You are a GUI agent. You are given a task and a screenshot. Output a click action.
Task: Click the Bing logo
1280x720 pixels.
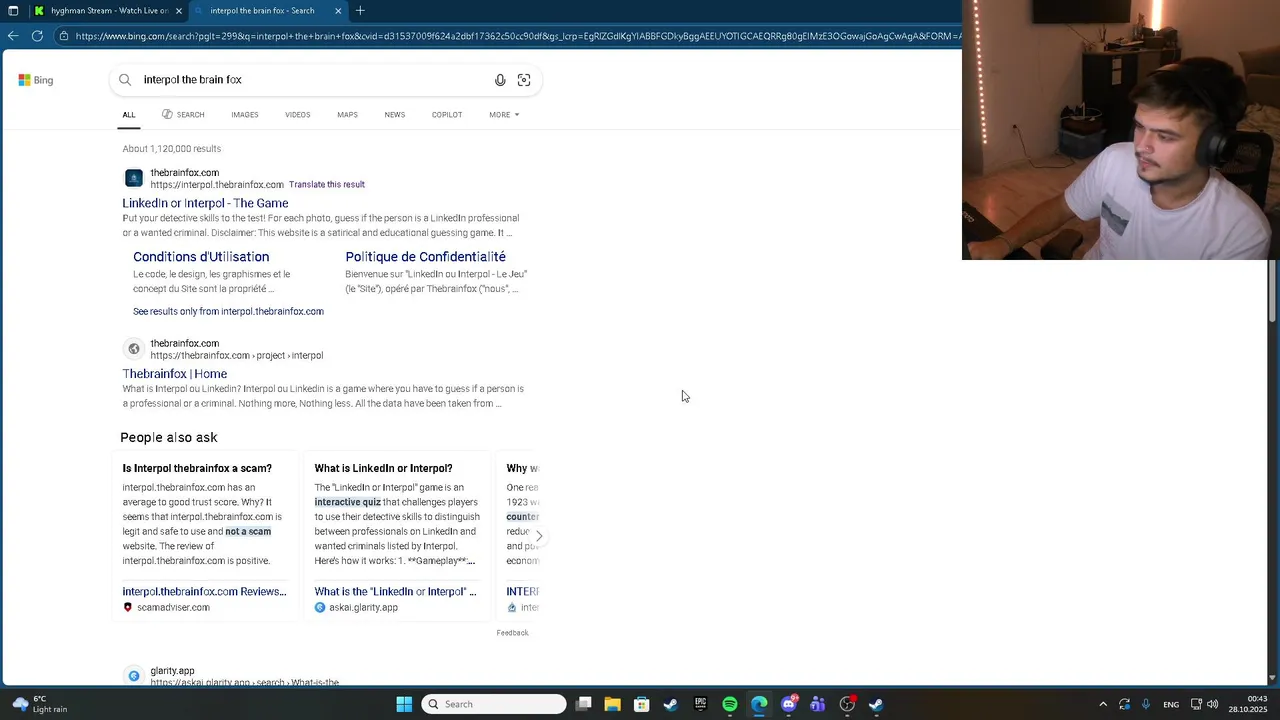pos(35,80)
